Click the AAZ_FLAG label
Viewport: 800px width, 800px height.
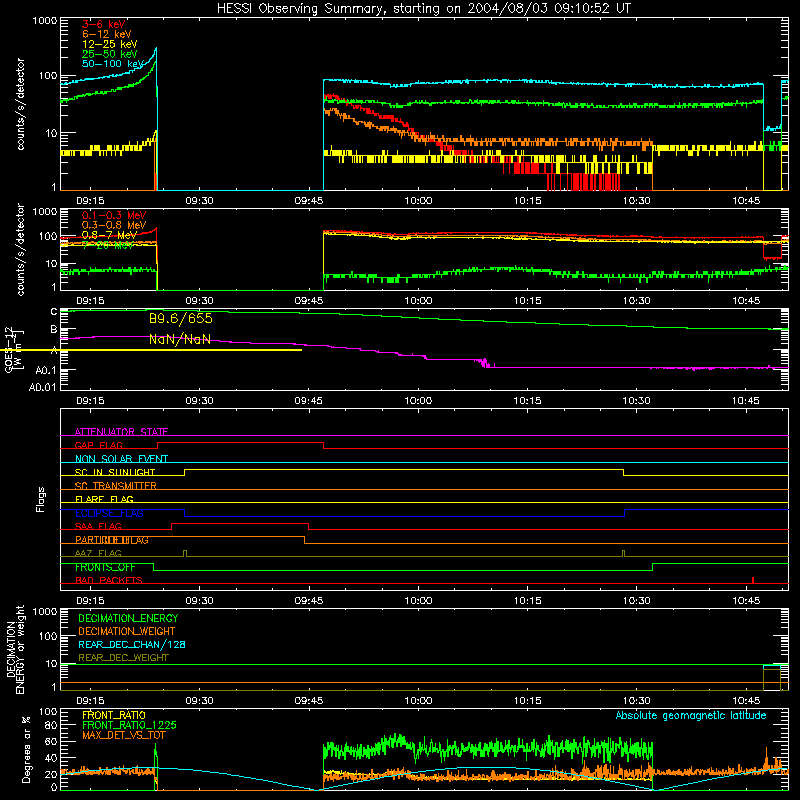[x=98, y=553]
